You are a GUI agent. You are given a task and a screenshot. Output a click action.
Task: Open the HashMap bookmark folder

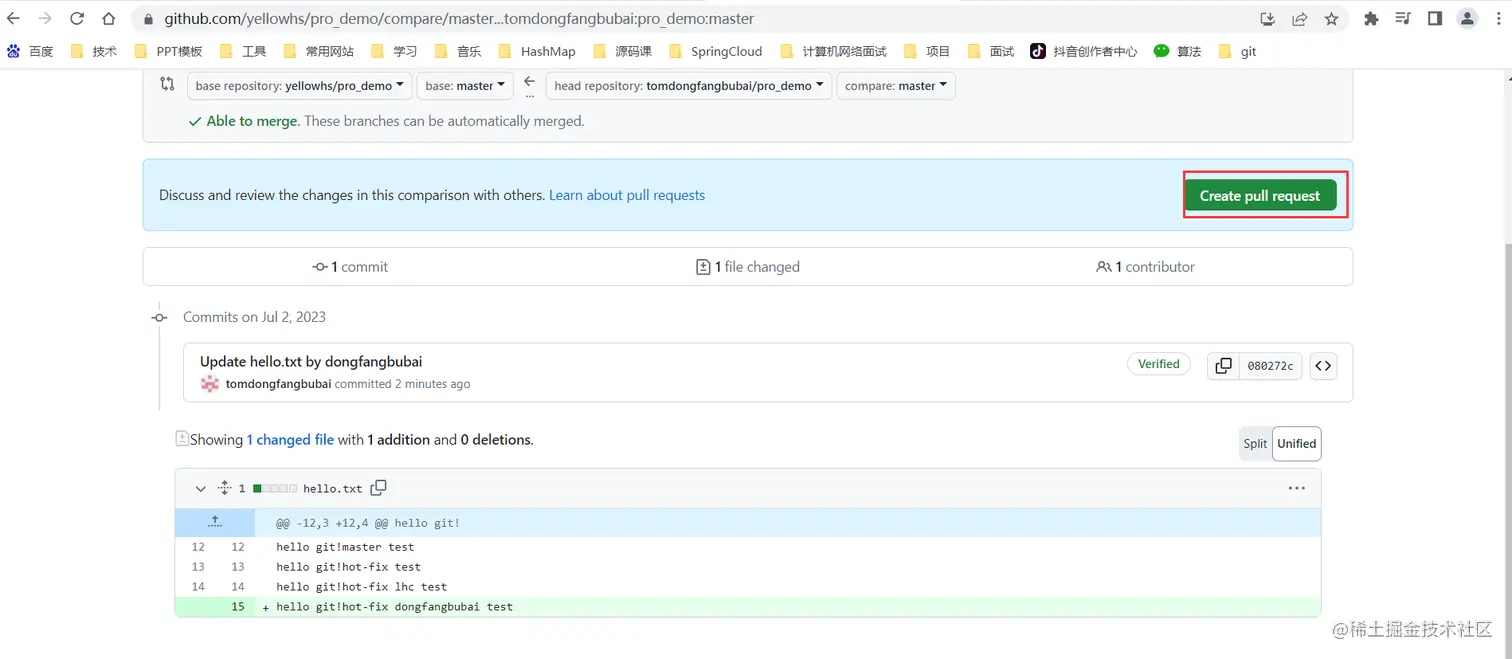point(537,51)
